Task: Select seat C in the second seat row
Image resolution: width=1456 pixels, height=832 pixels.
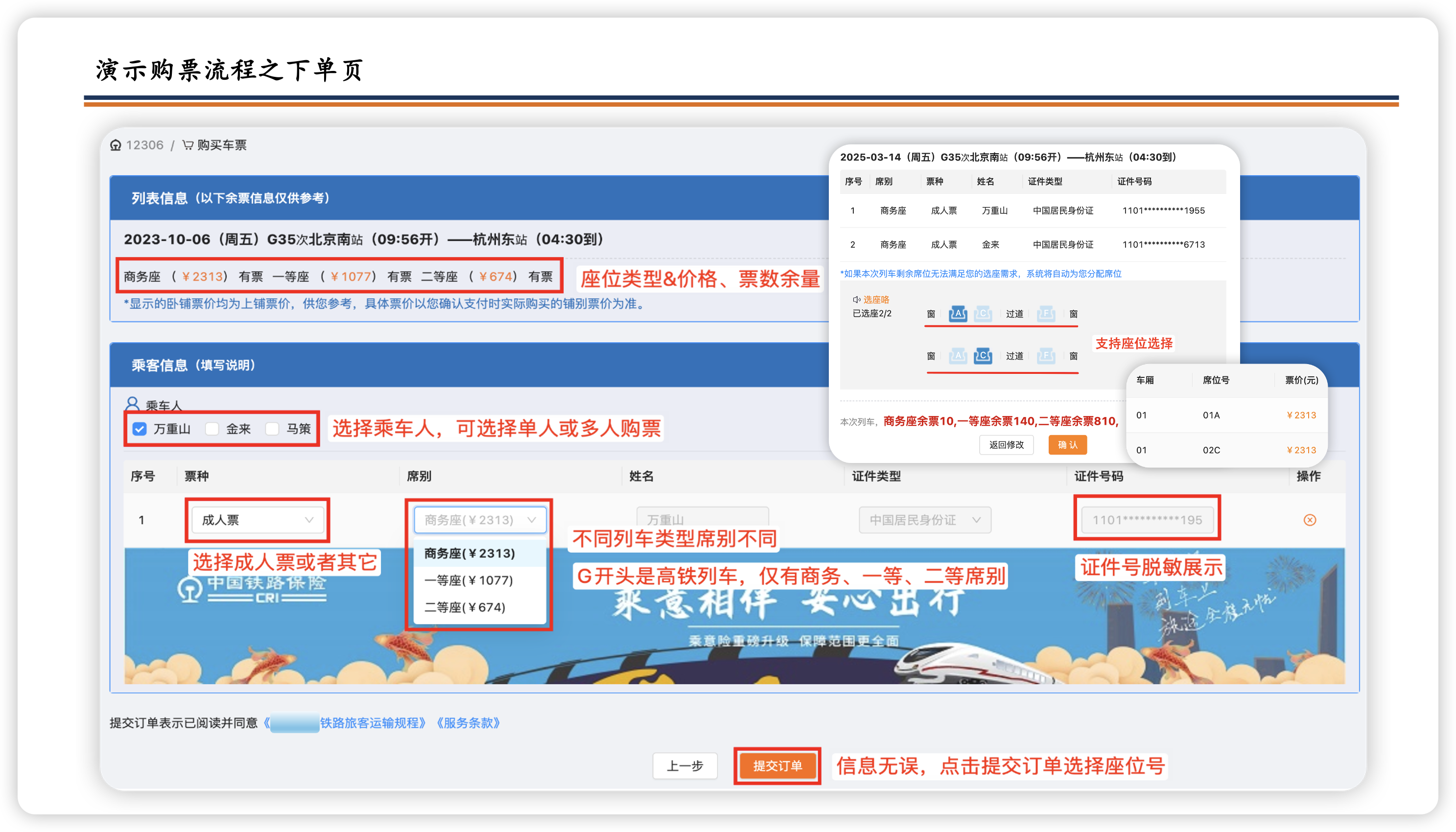Action: (983, 356)
